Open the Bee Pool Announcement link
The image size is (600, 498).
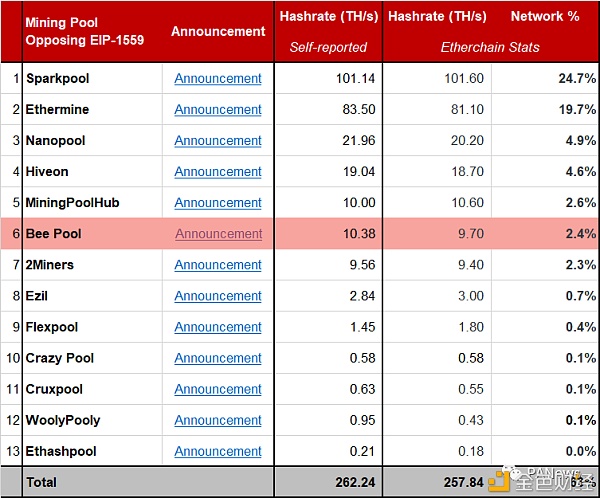point(218,233)
